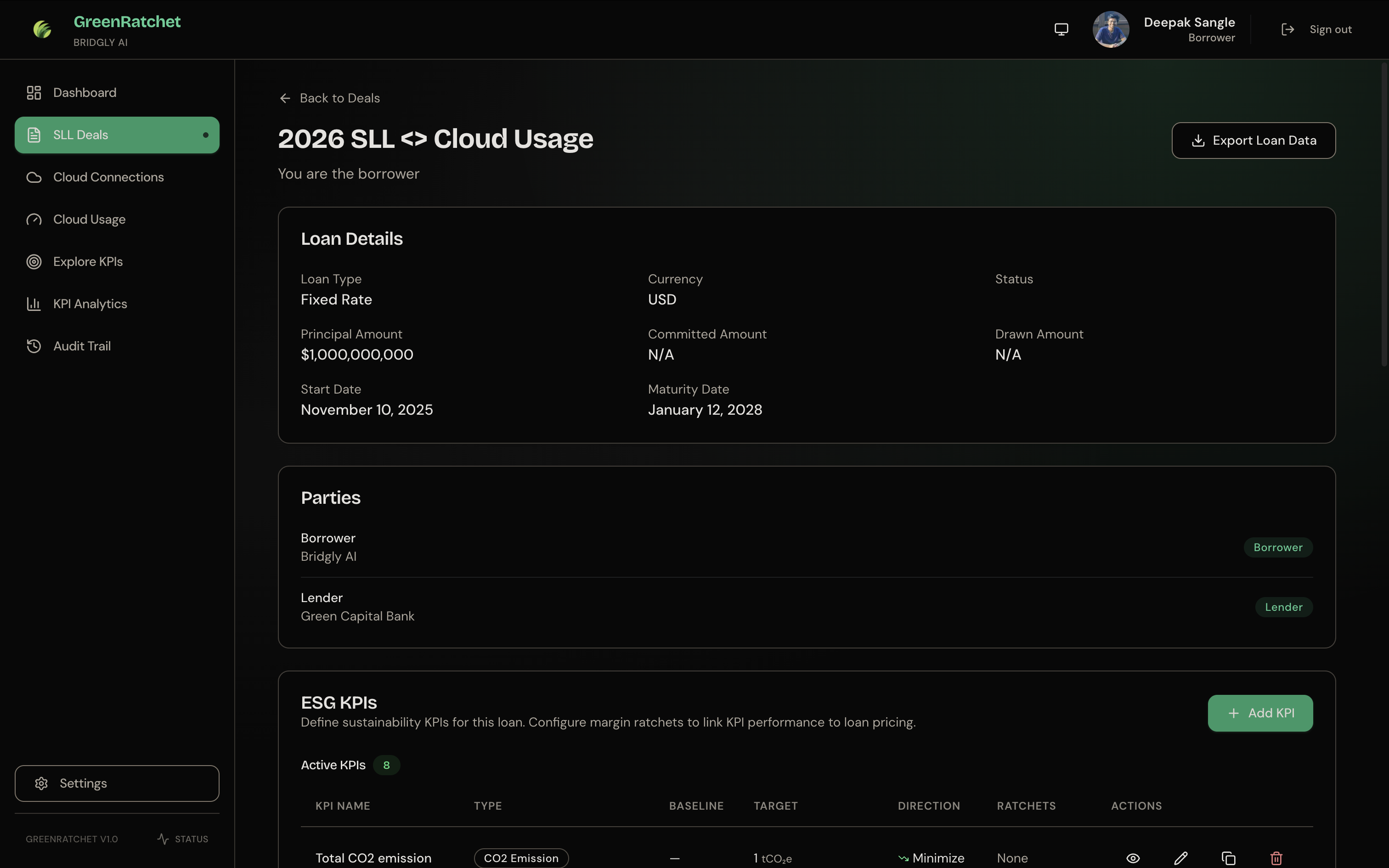Duplicate the Total CO2 emission KPI (copy icon)

1228,858
